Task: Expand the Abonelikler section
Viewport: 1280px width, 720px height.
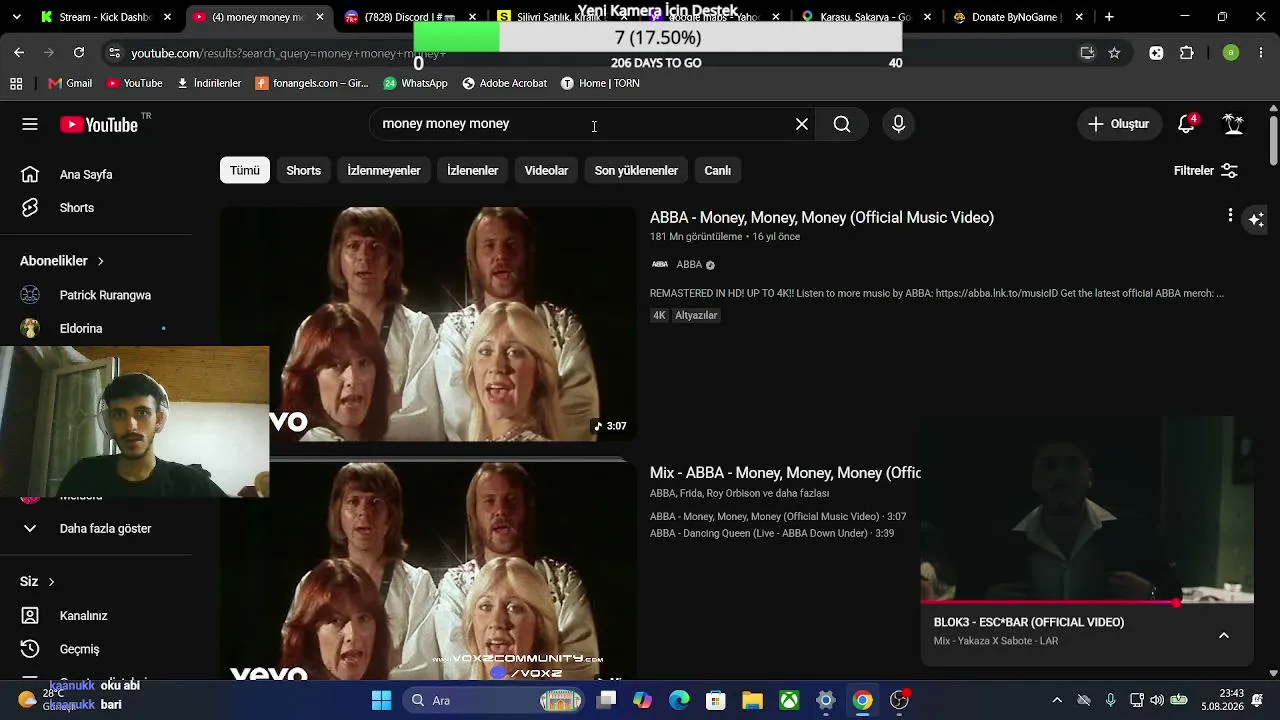Action: 62,261
